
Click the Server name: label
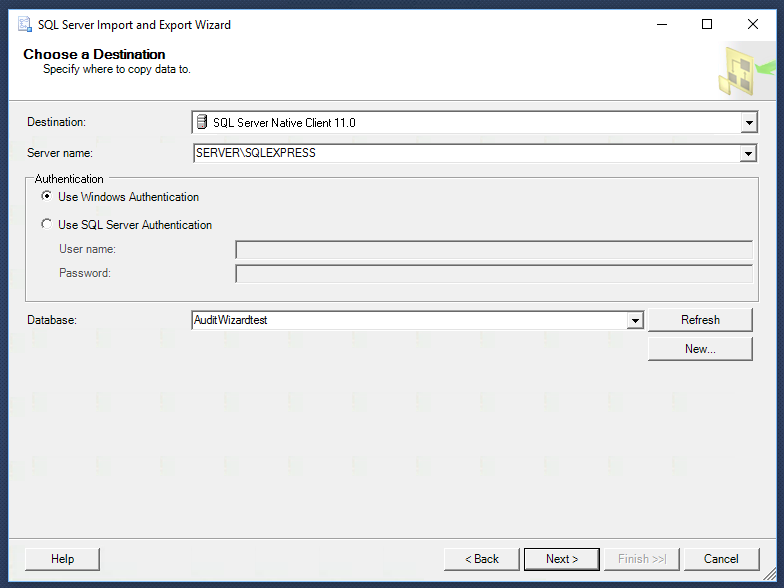pos(60,153)
